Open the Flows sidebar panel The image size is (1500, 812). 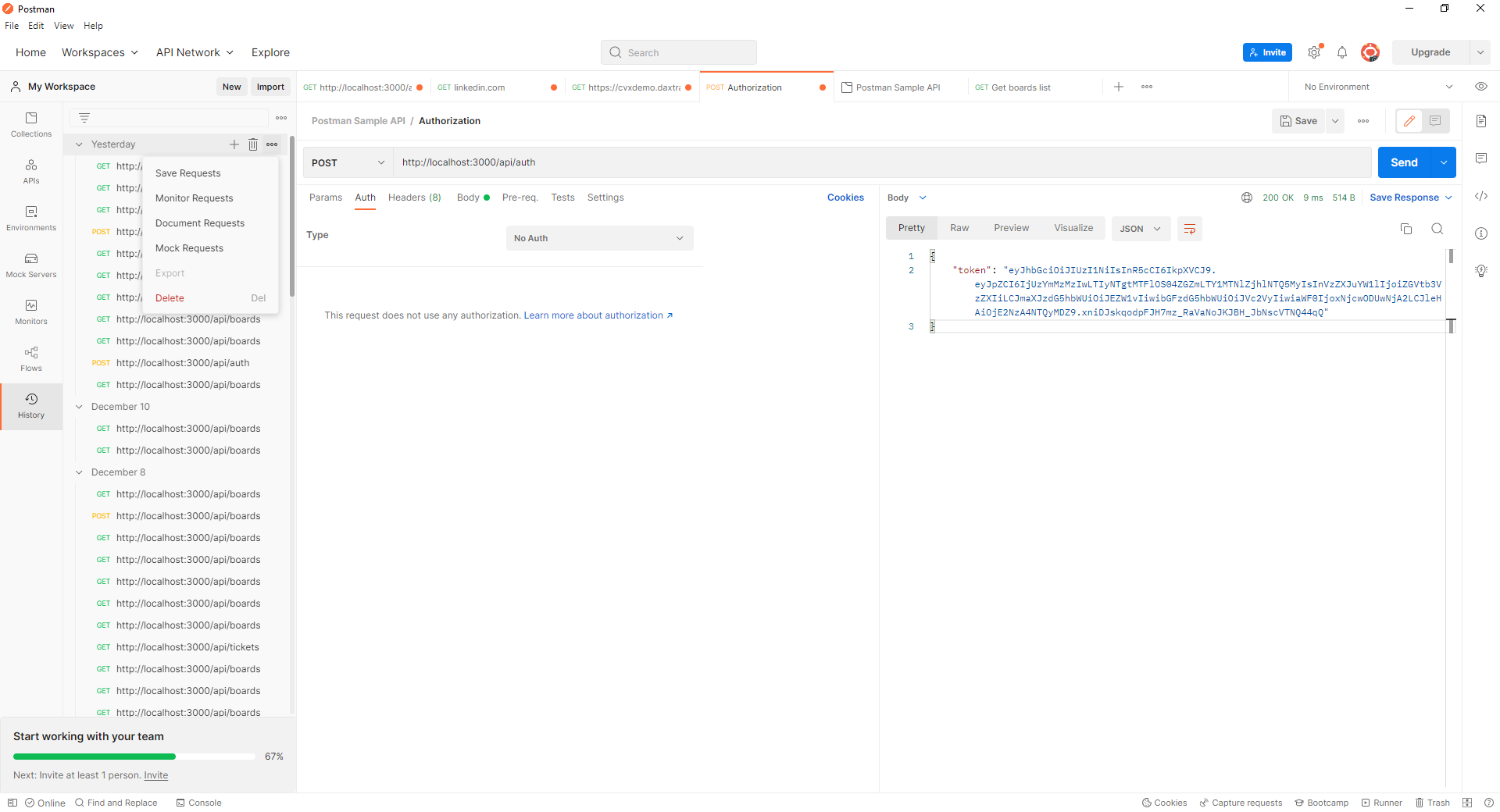[x=31, y=359]
